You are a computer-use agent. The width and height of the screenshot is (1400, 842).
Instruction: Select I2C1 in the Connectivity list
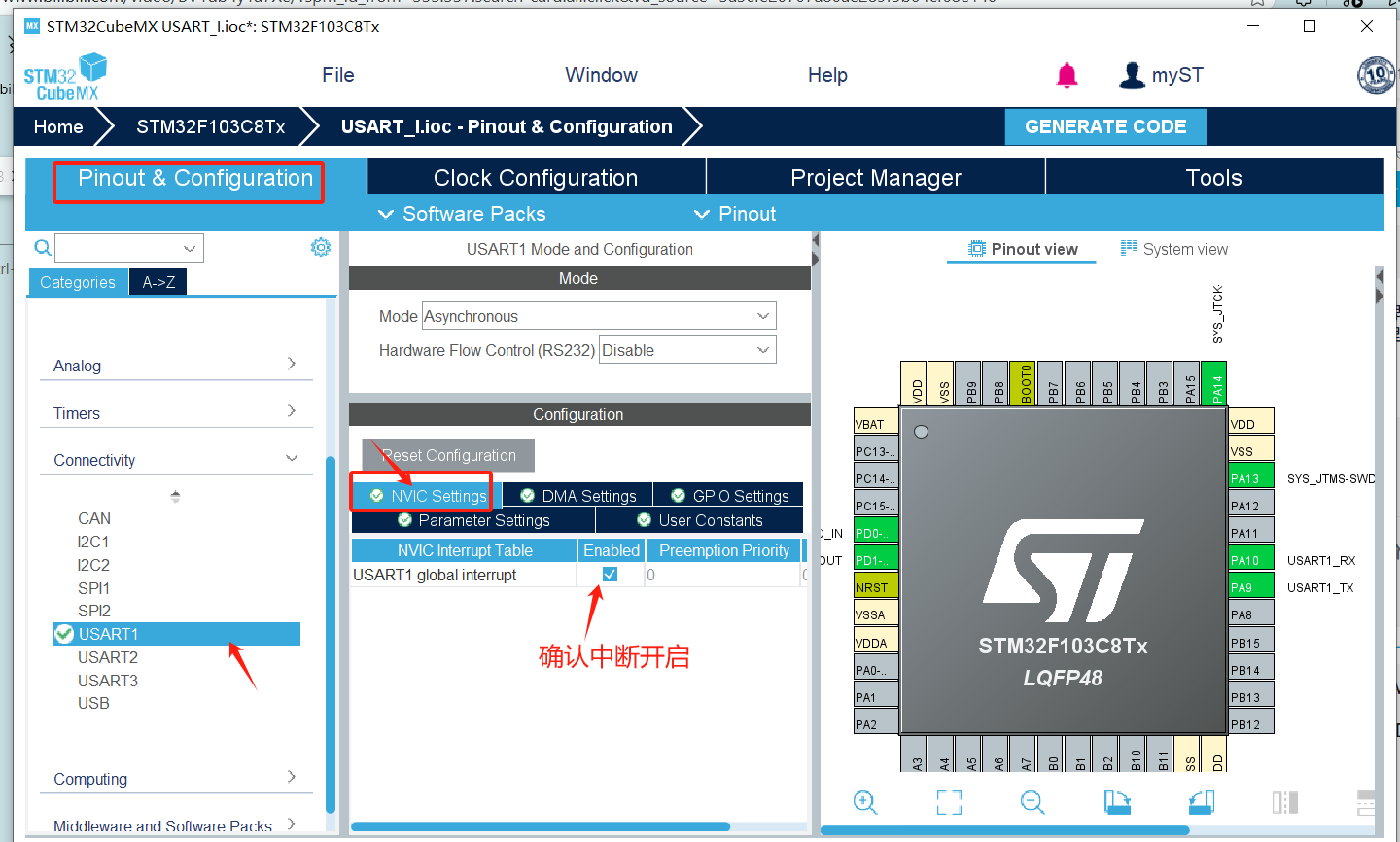point(93,542)
